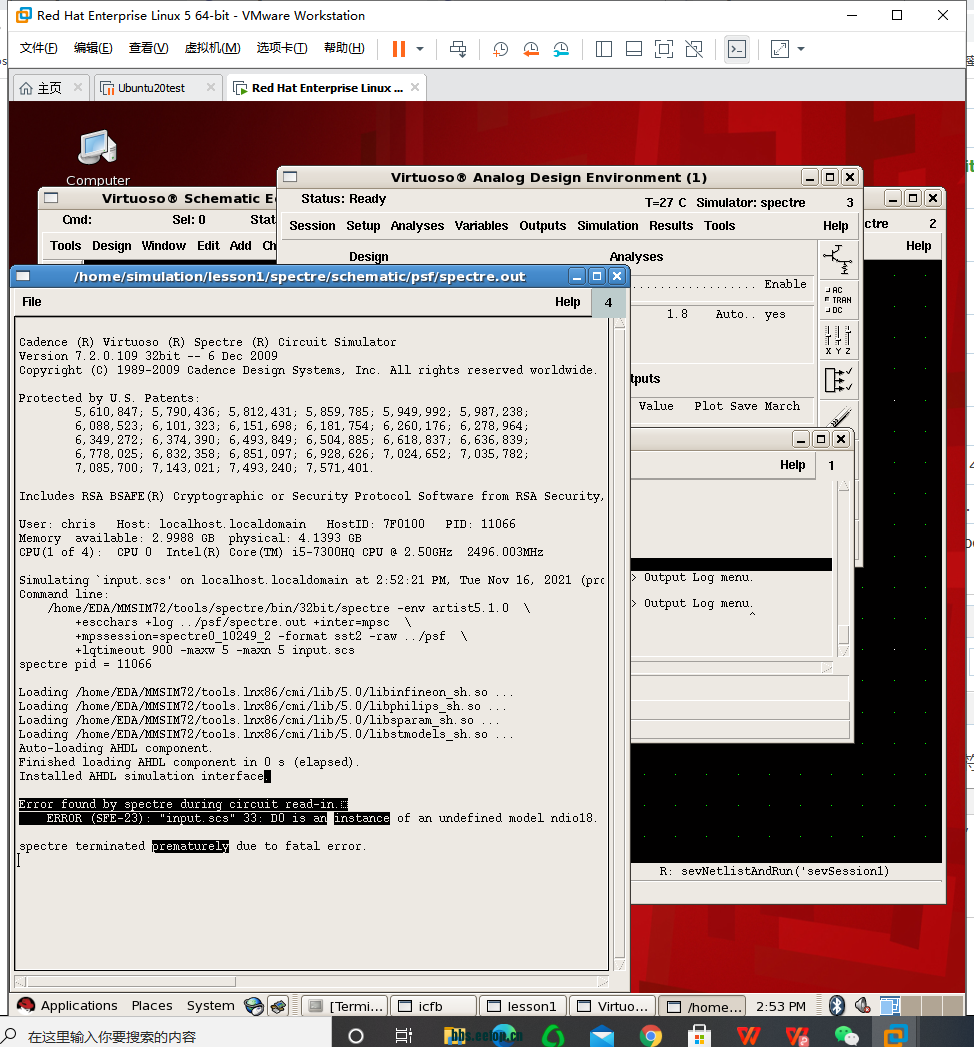
Task: Open Windows Mail from the taskbar
Action: pos(601,1036)
